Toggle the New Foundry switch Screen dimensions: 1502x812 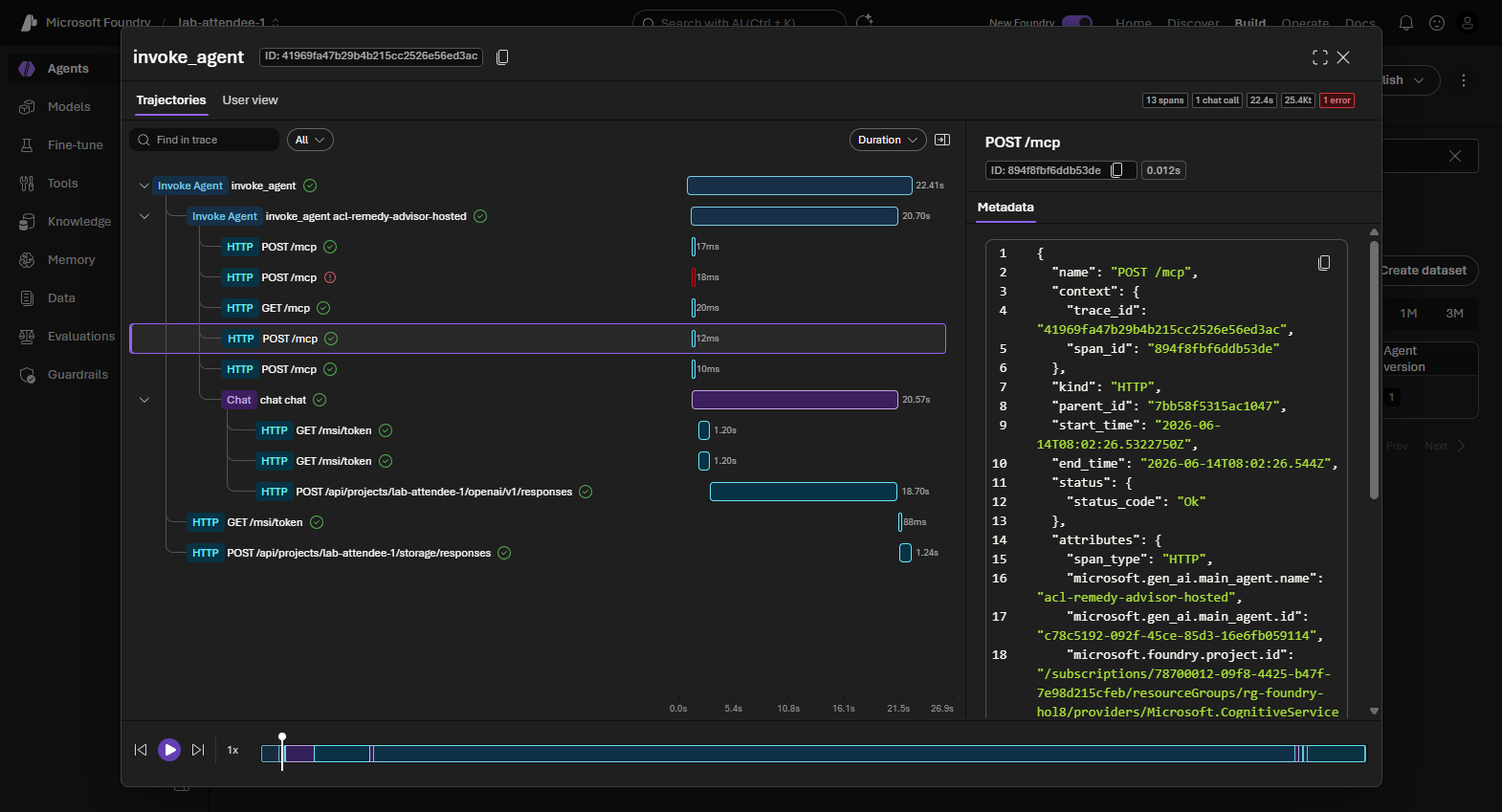[x=1077, y=22]
